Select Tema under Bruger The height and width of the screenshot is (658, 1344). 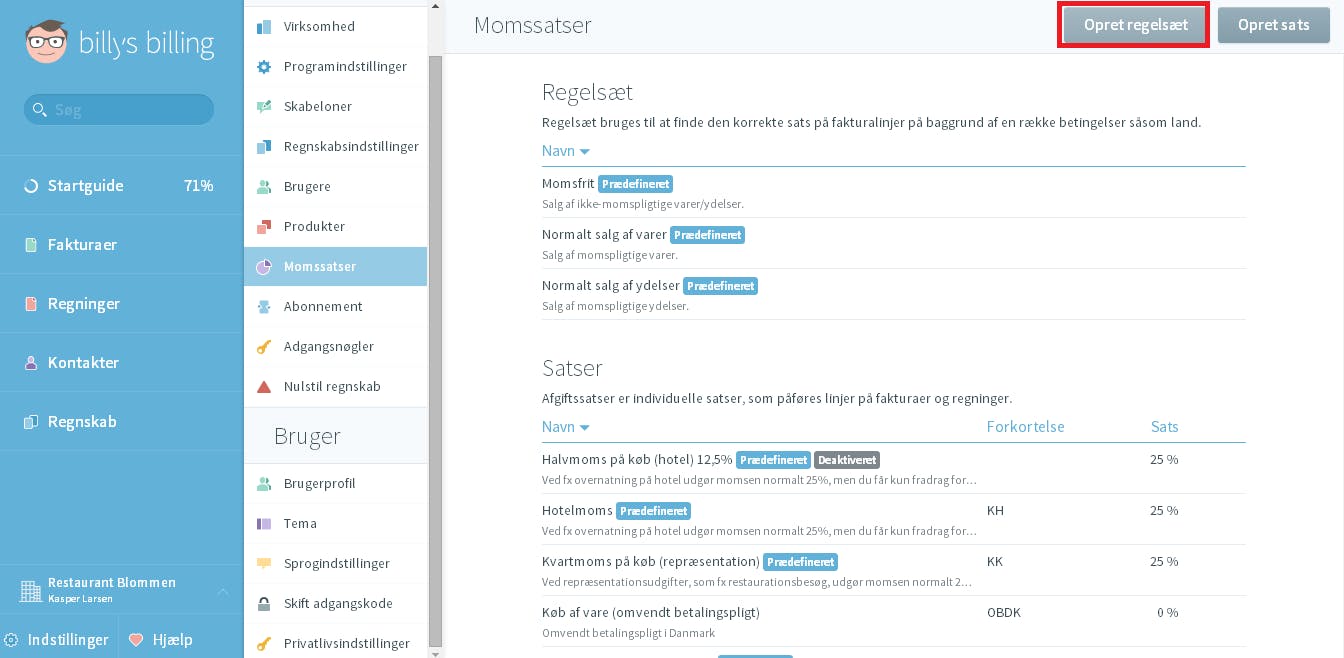click(335, 524)
